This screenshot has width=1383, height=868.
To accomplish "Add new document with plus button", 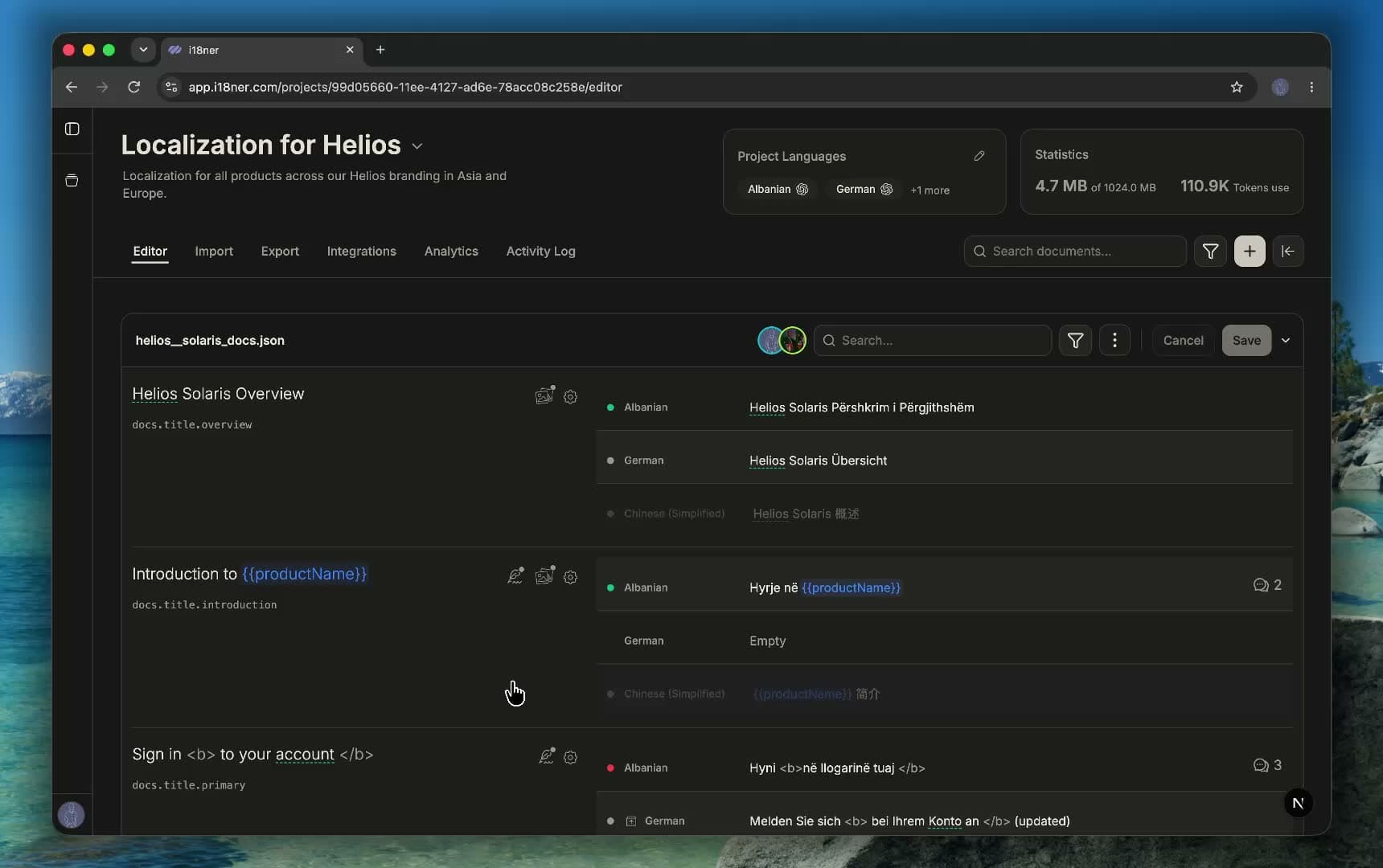I will pos(1249,252).
